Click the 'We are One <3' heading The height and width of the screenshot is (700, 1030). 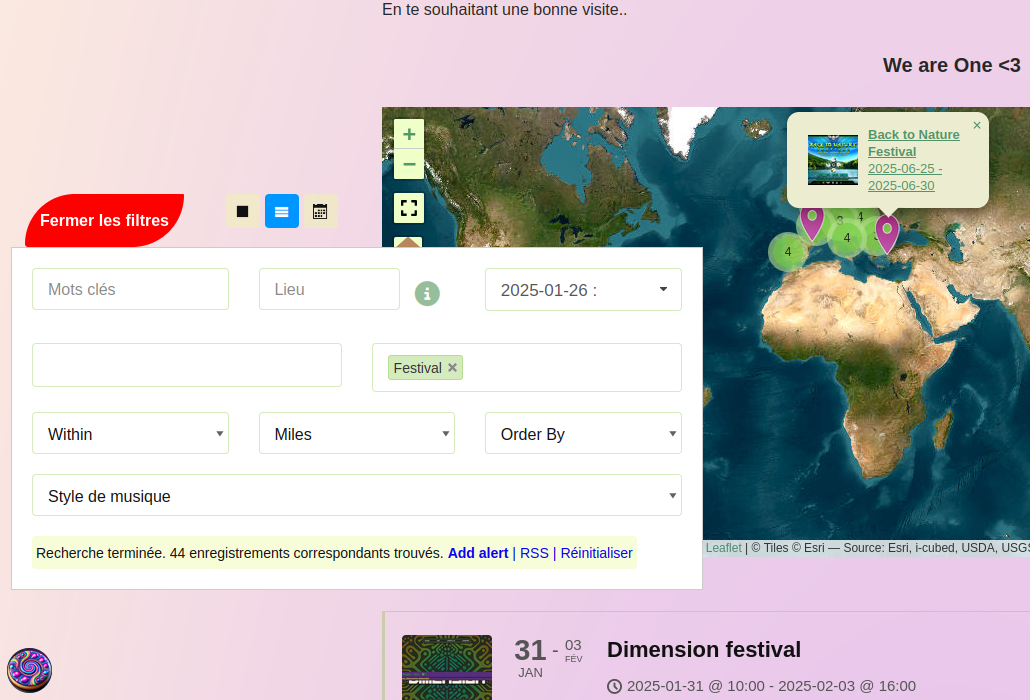point(951,65)
